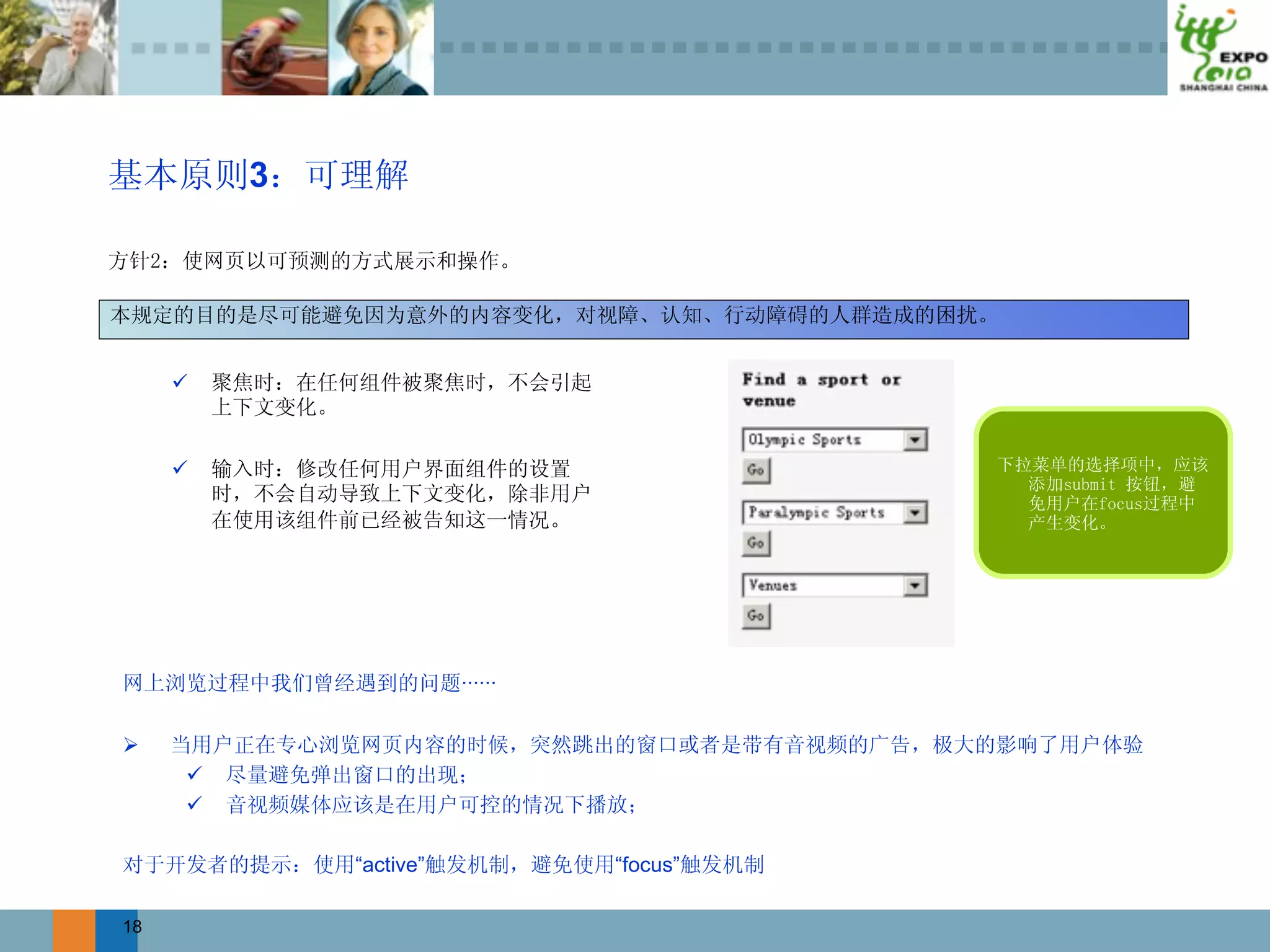Click the checkmark beside 输入时 bullet
This screenshot has width=1270, height=952.
click(180, 467)
